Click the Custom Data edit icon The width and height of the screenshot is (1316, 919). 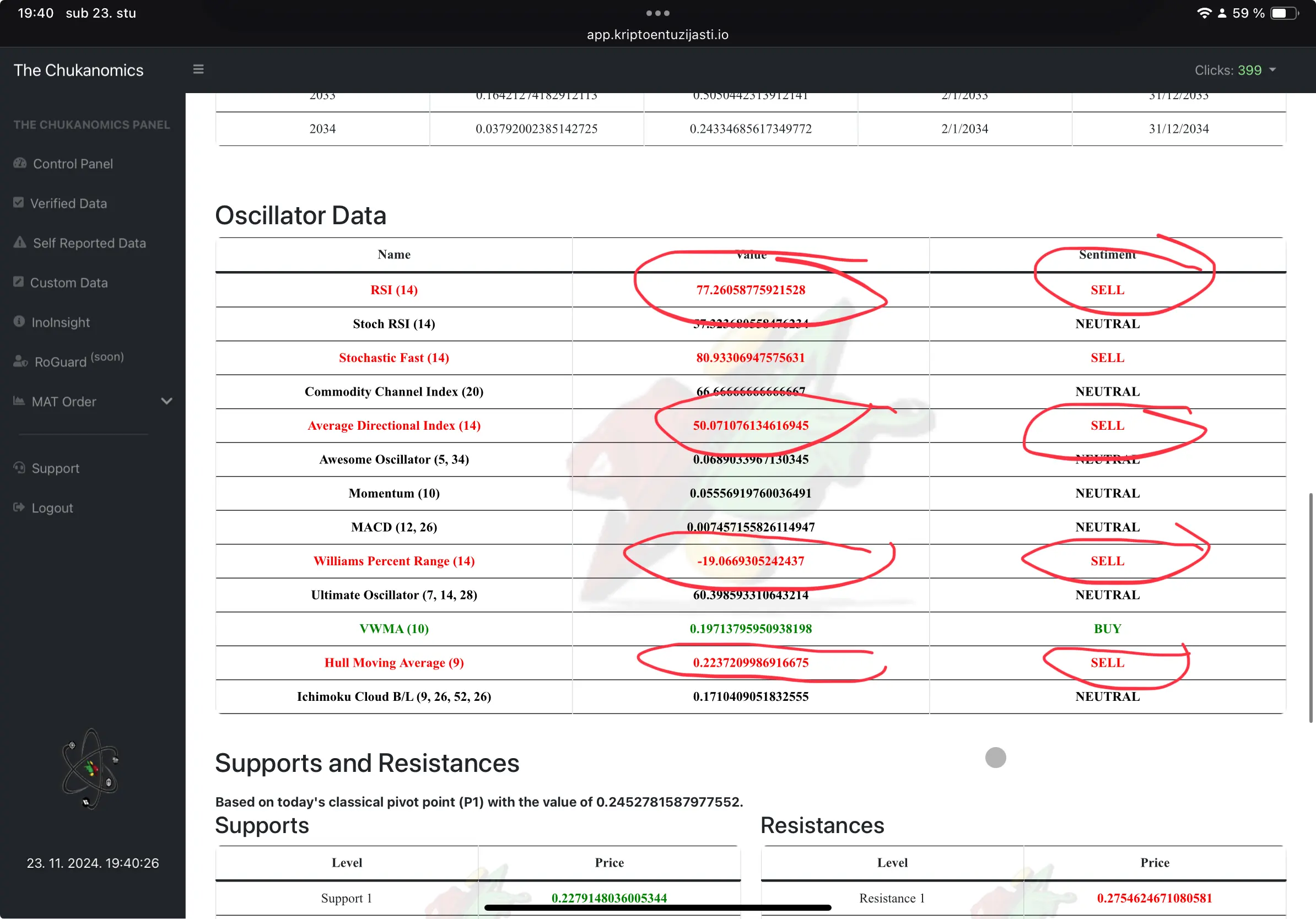click(x=18, y=282)
